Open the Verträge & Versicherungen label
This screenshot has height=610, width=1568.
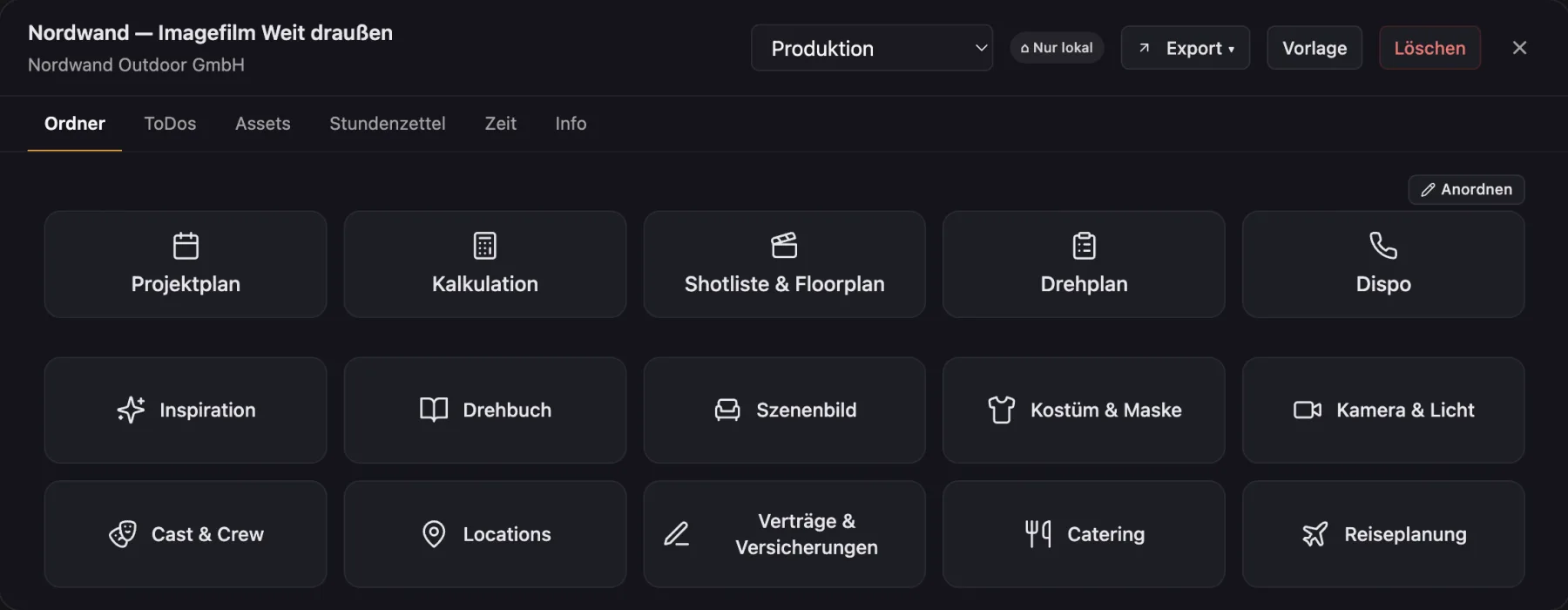tap(807, 534)
